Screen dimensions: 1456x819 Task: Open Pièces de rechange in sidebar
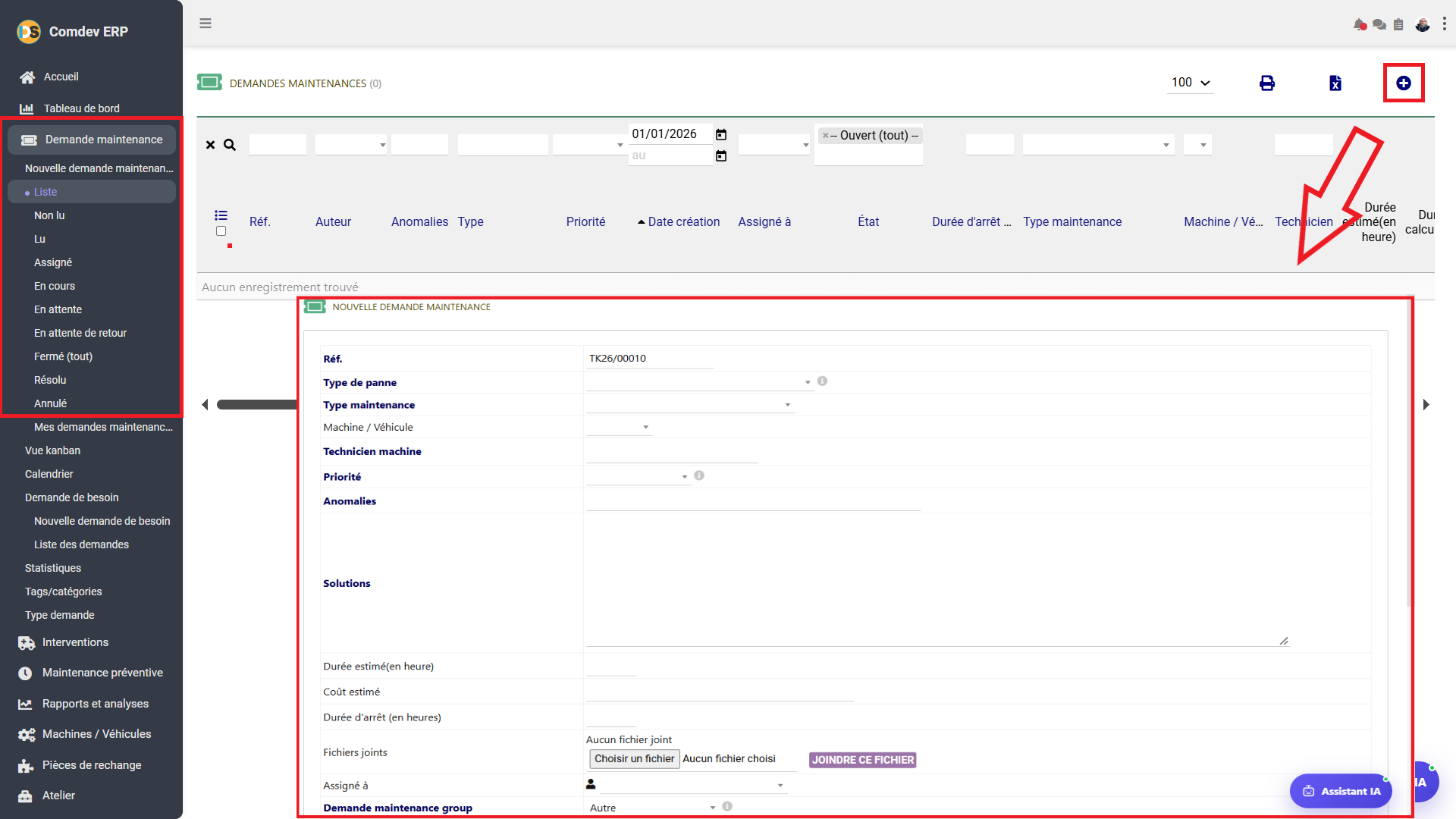pos(92,765)
